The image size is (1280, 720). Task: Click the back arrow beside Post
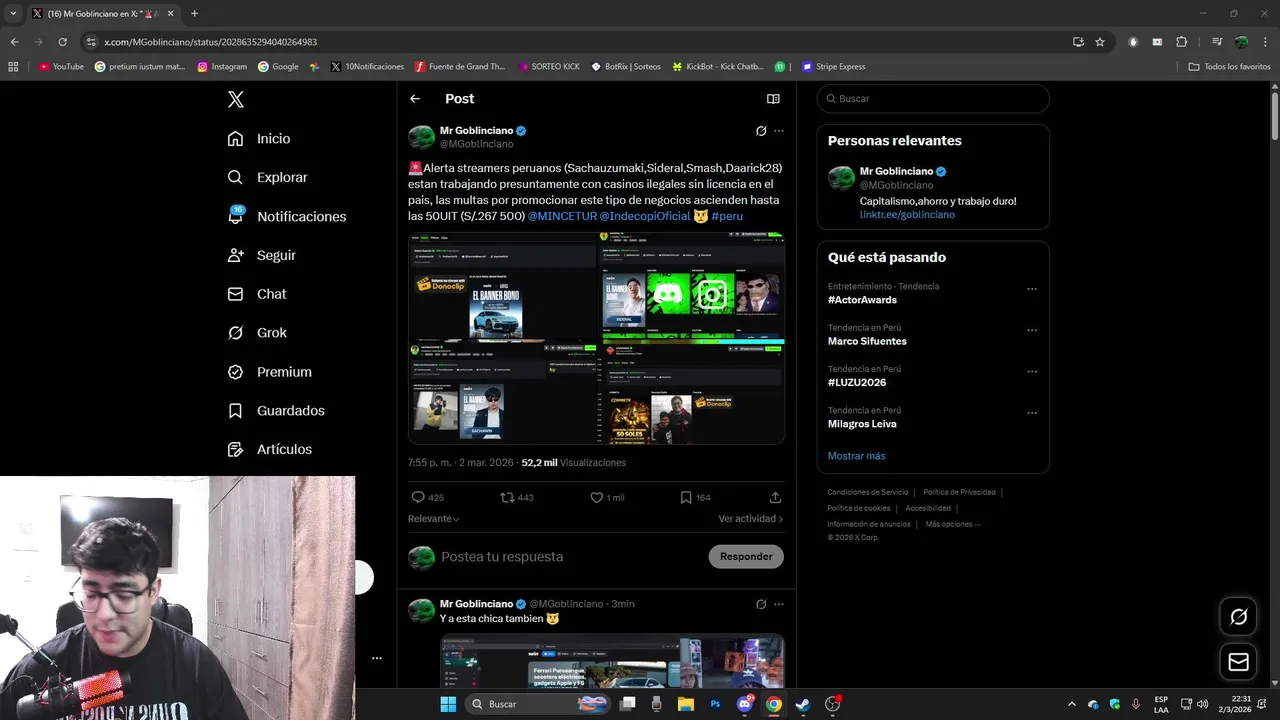pos(415,99)
